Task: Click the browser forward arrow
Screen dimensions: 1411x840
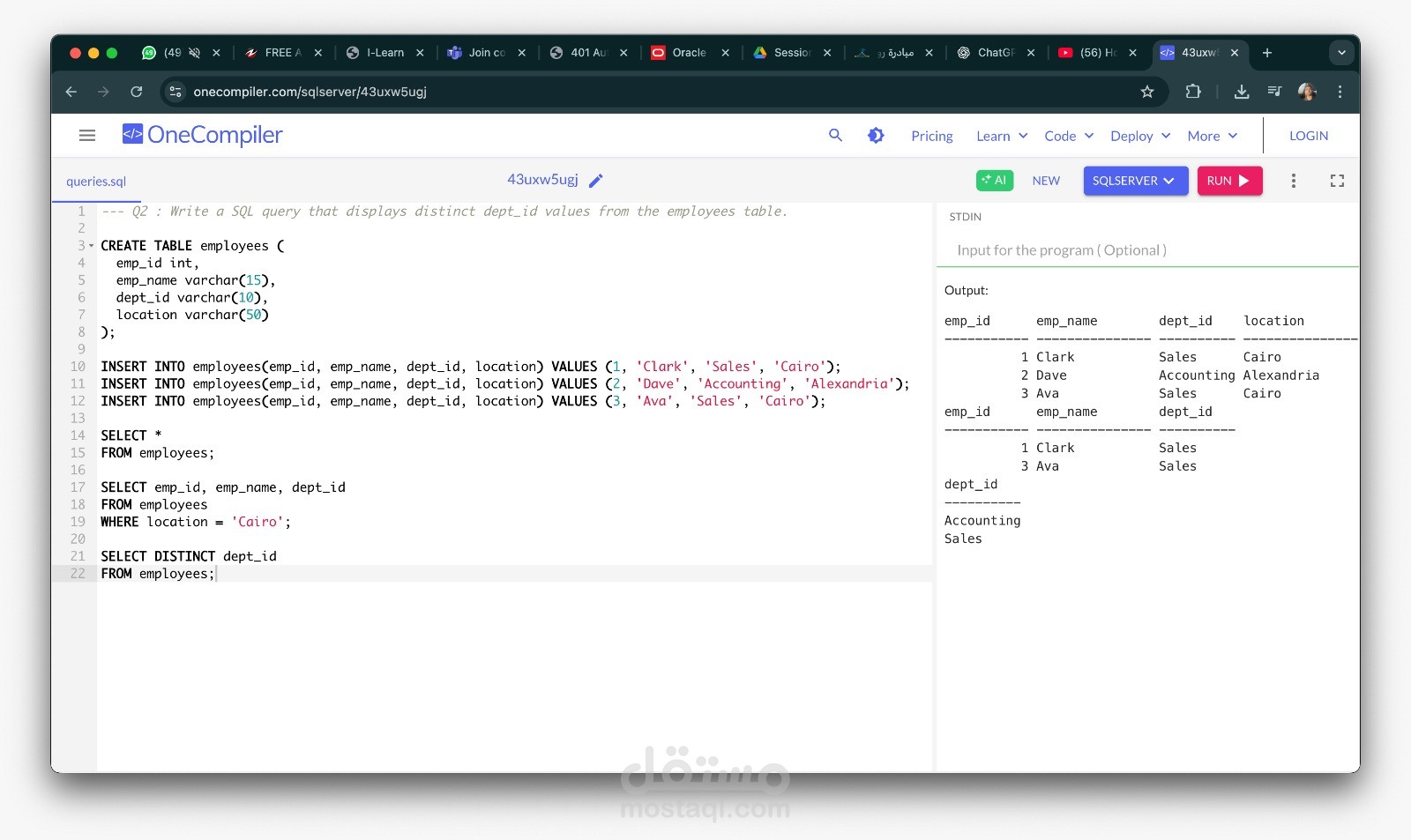Action: pyautogui.click(x=103, y=92)
